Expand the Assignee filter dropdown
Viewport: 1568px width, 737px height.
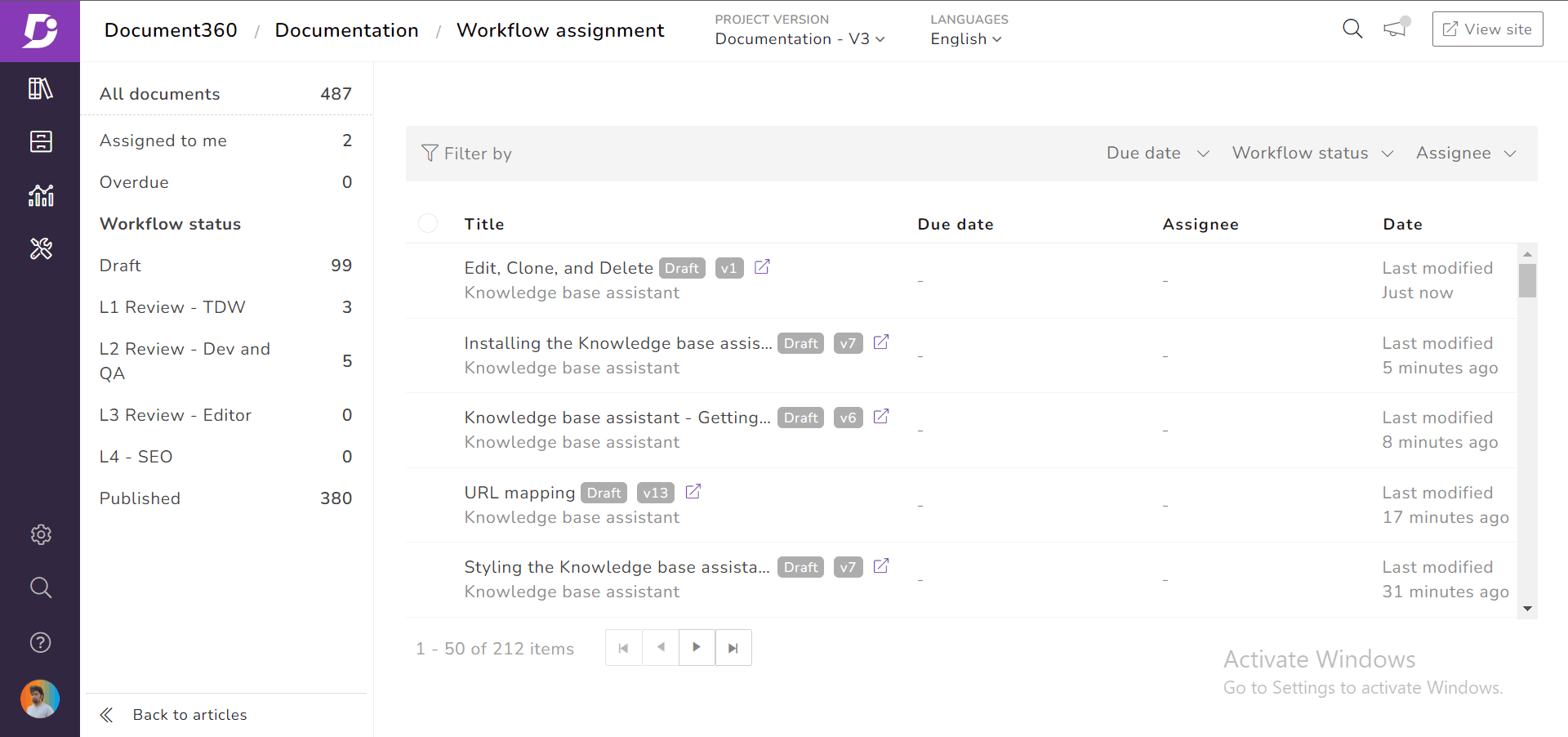point(1465,153)
